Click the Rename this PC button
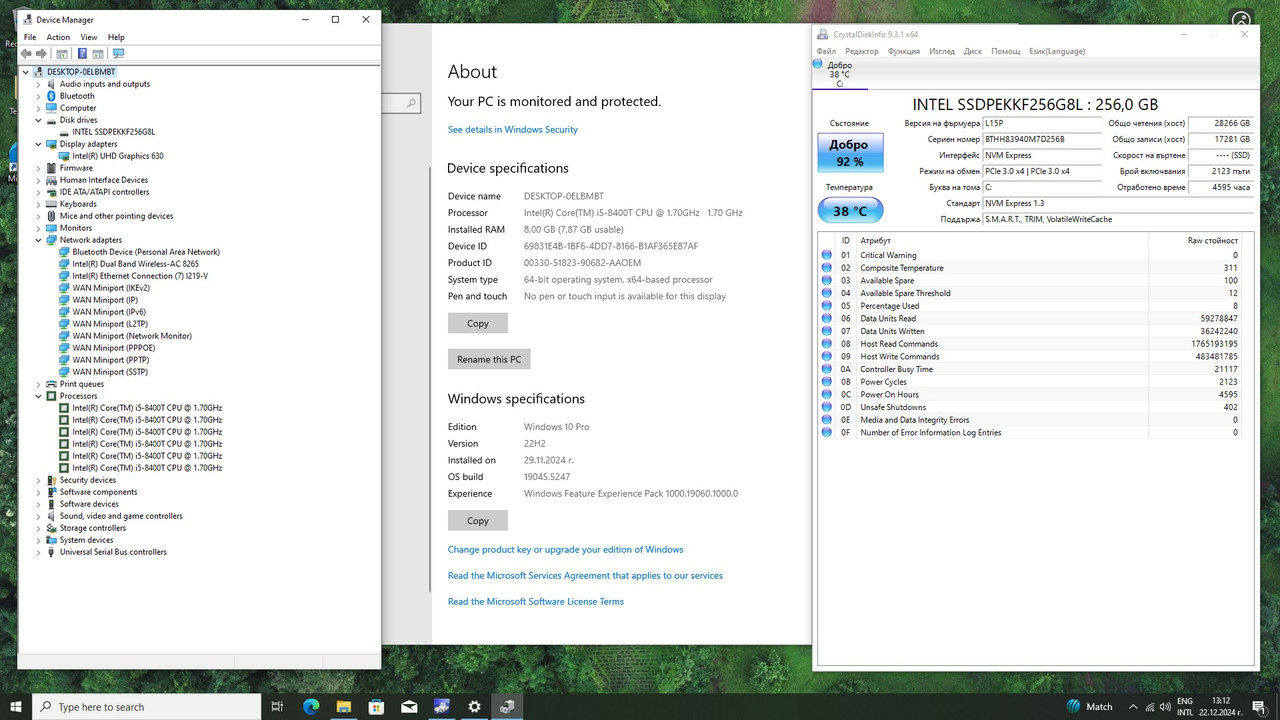This screenshot has height=720, width=1280. [489, 359]
